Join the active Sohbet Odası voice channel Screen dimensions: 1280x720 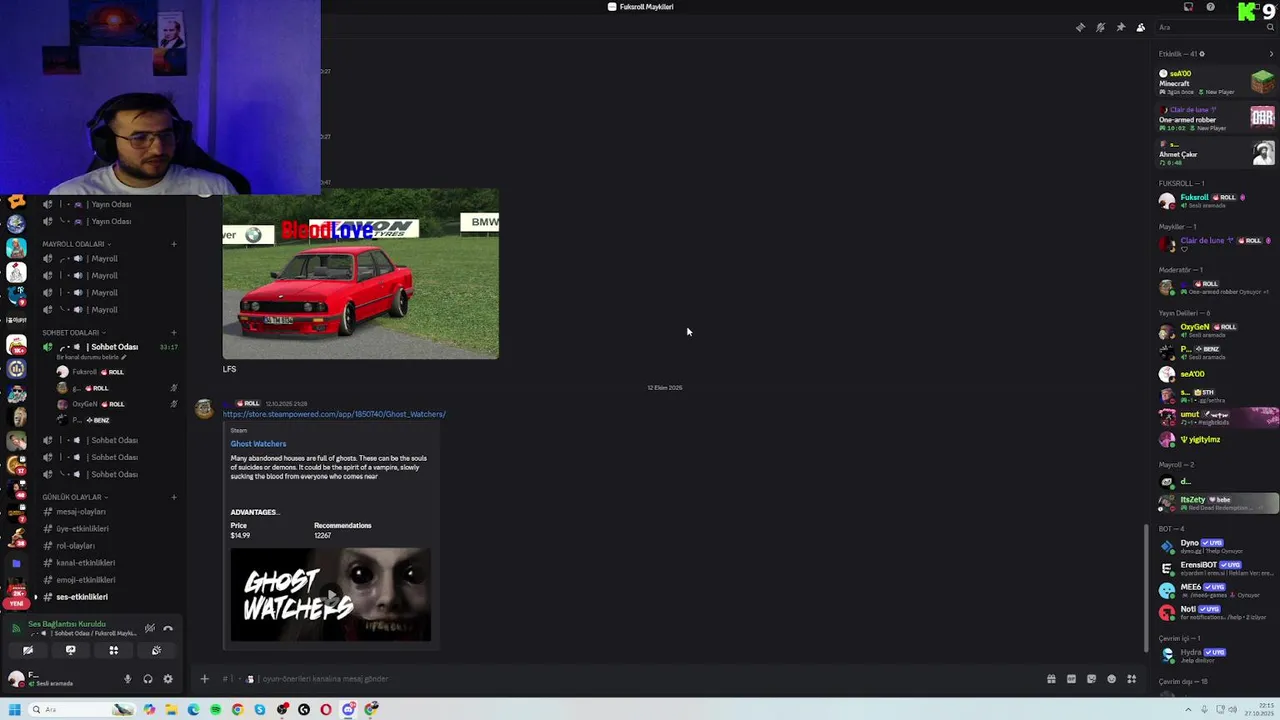(110, 347)
